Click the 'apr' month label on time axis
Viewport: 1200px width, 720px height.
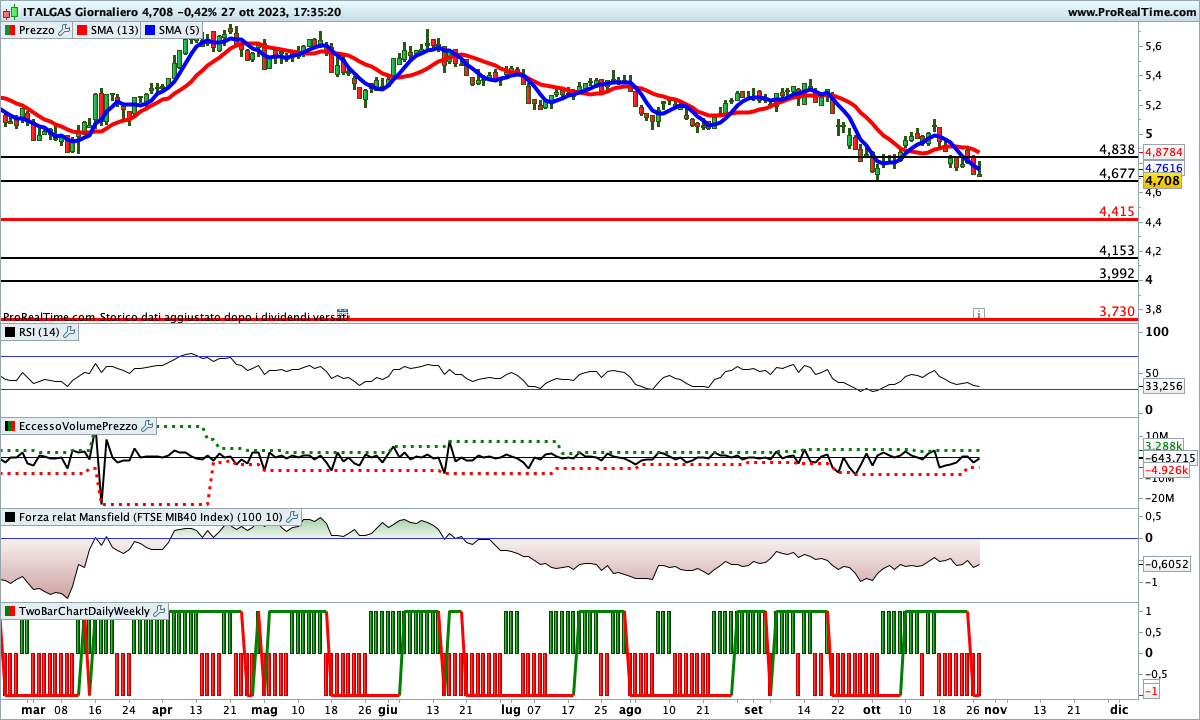(162, 708)
